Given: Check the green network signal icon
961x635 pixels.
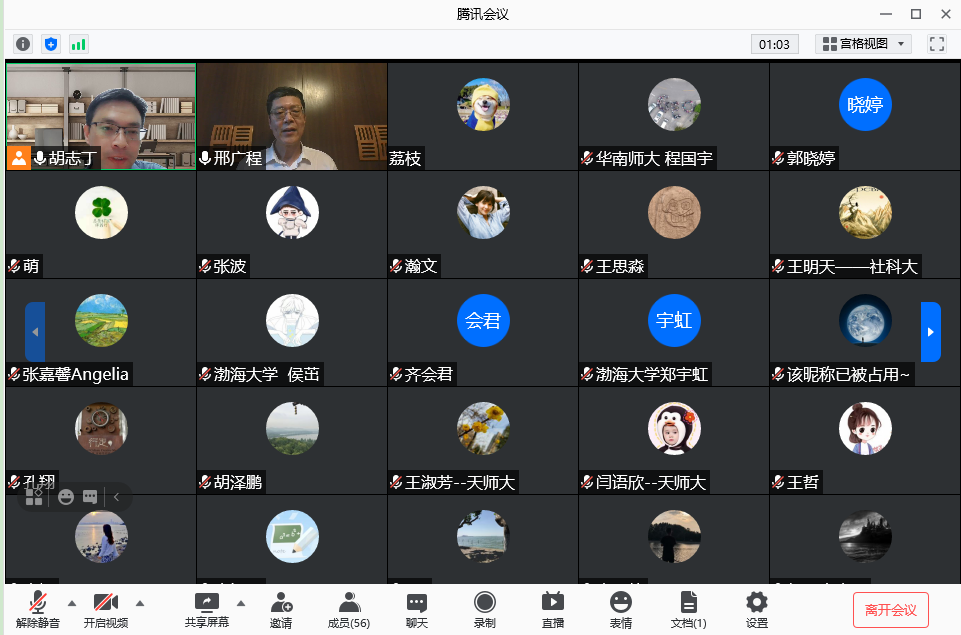Looking at the screenshot, I should point(78,44).
